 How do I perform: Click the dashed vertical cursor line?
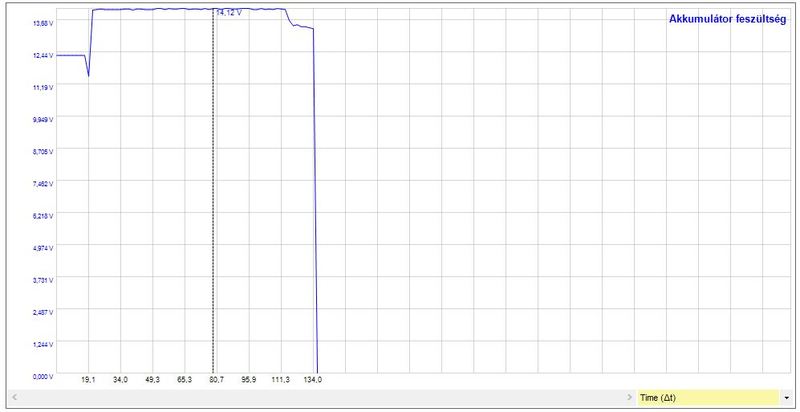[213, 200]
